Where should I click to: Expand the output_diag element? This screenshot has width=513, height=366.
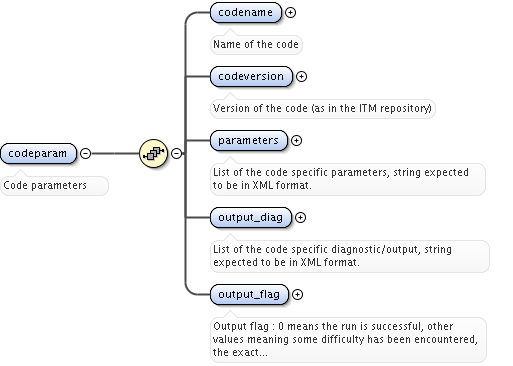pyautogui.click(x=300, y=217)
